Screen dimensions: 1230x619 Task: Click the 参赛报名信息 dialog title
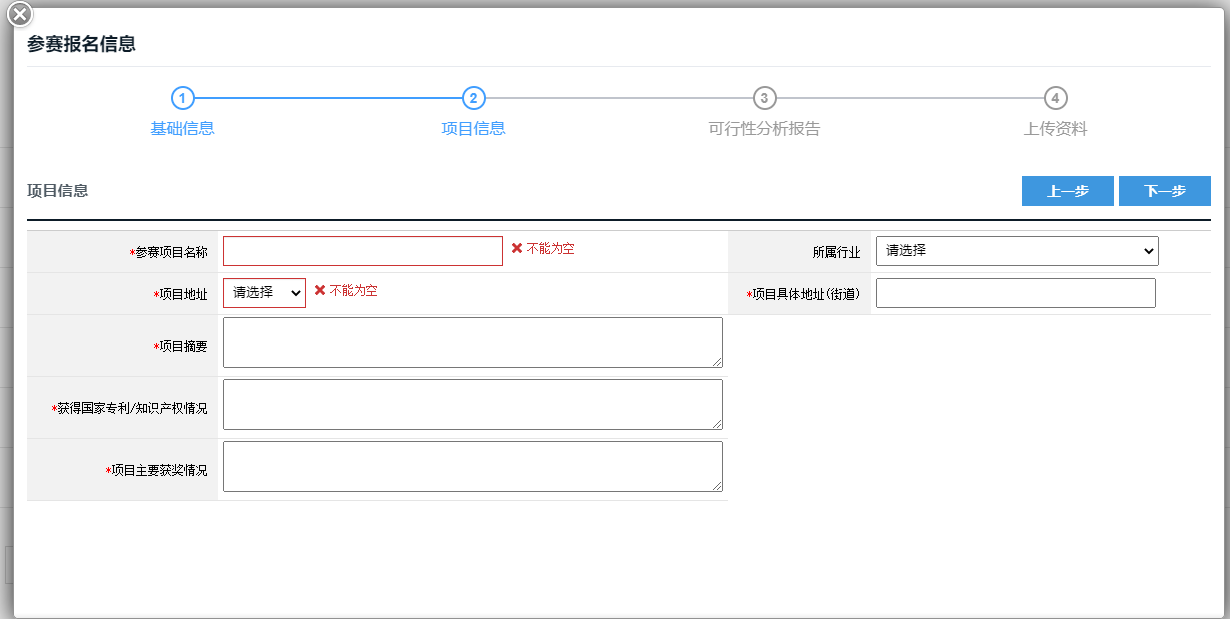tap(82, 44)
